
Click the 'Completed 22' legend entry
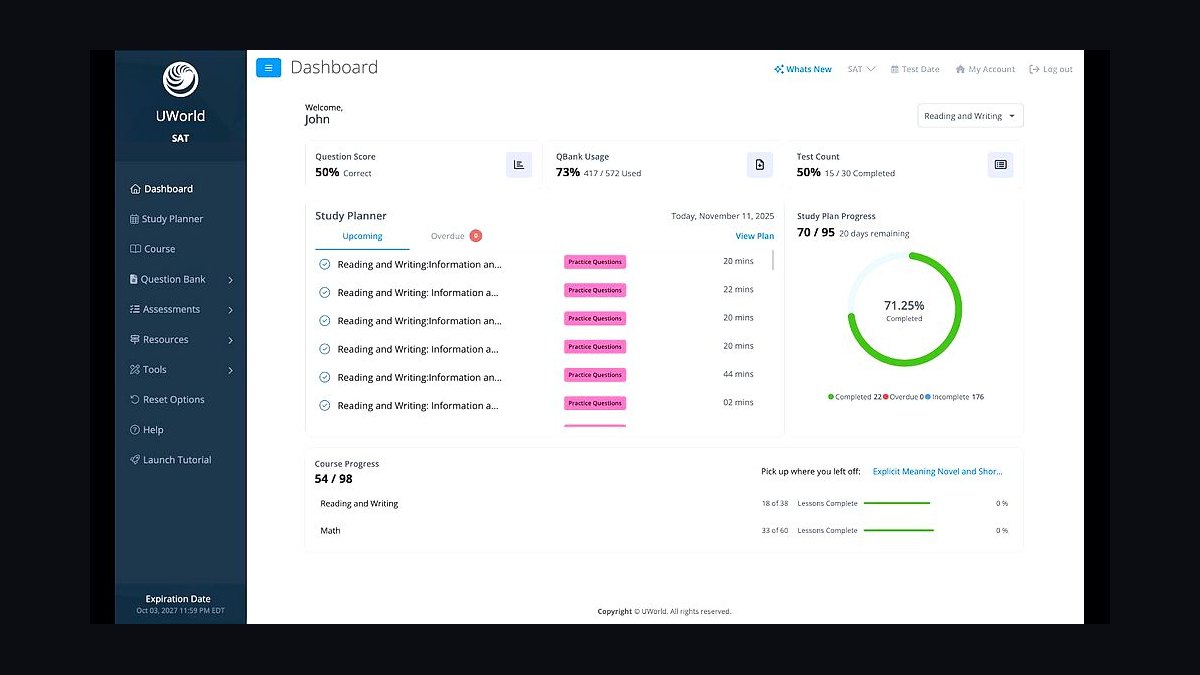855,397
